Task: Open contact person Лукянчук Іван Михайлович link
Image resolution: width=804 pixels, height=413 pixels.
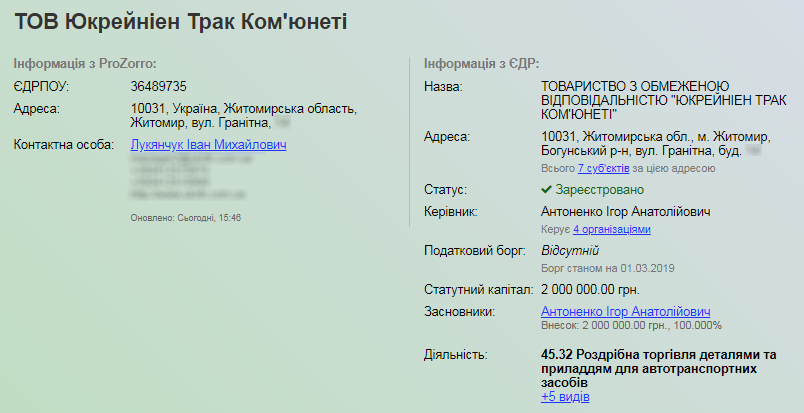Action: tap(208, 145)
